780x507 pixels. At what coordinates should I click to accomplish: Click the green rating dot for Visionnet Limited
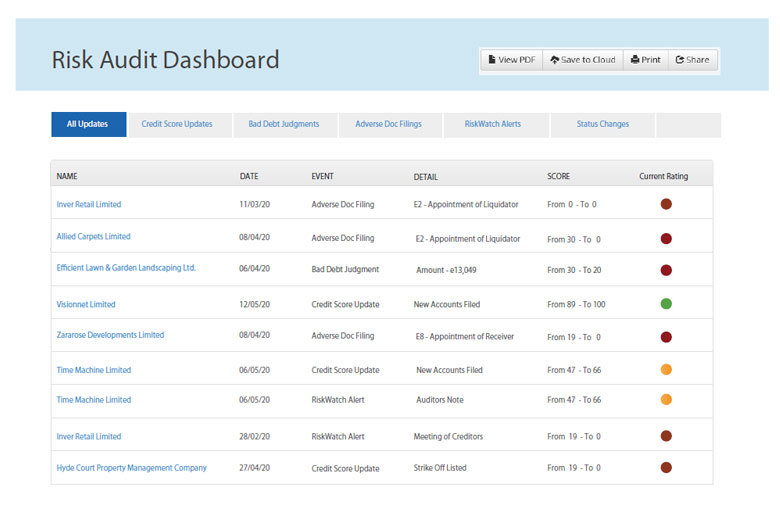pyautogui.click(x=666, y=304)
